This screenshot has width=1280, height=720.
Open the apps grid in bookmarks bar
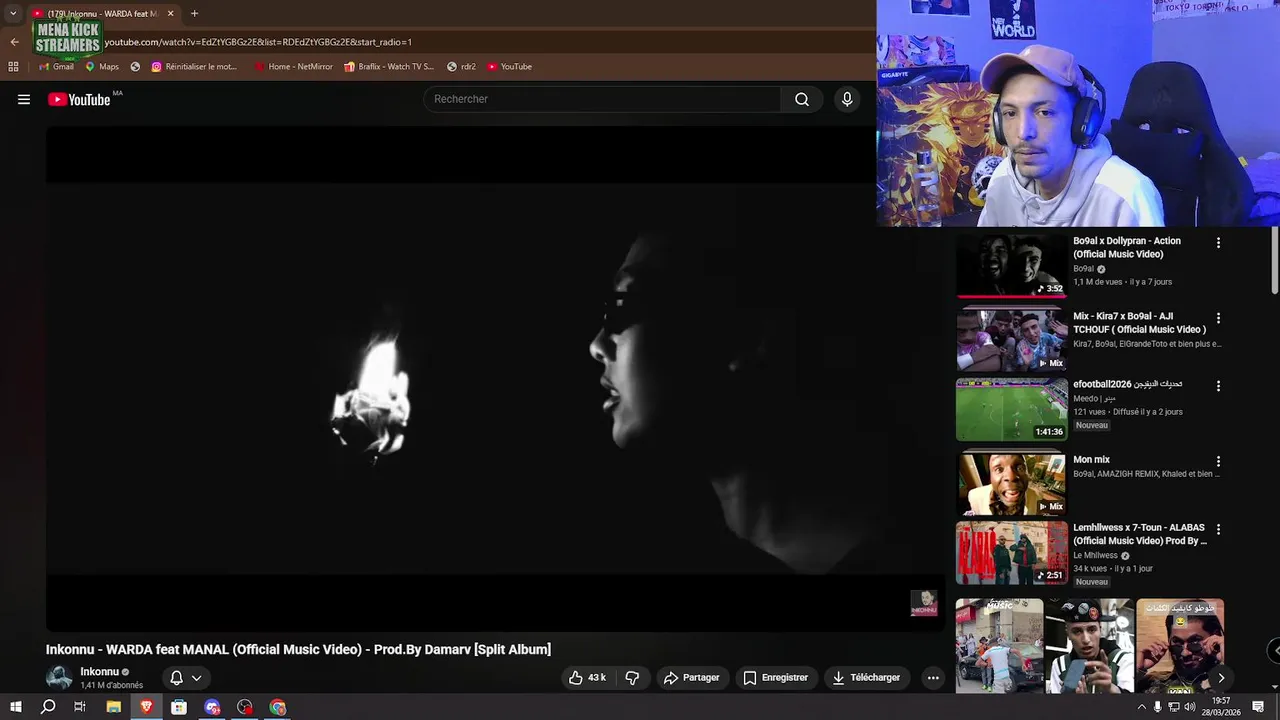tap(13, 67)
